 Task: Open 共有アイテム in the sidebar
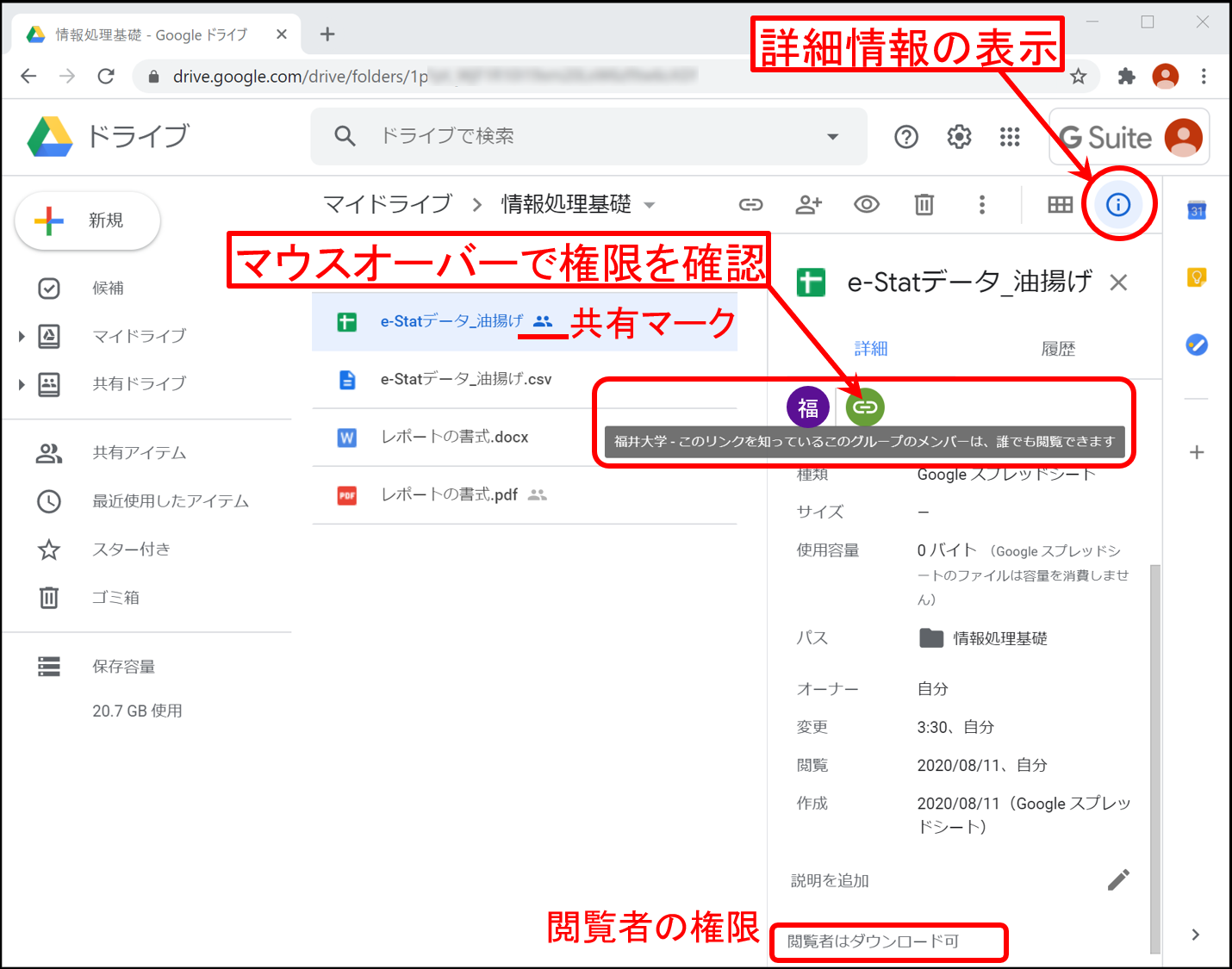tap(140, 453)
